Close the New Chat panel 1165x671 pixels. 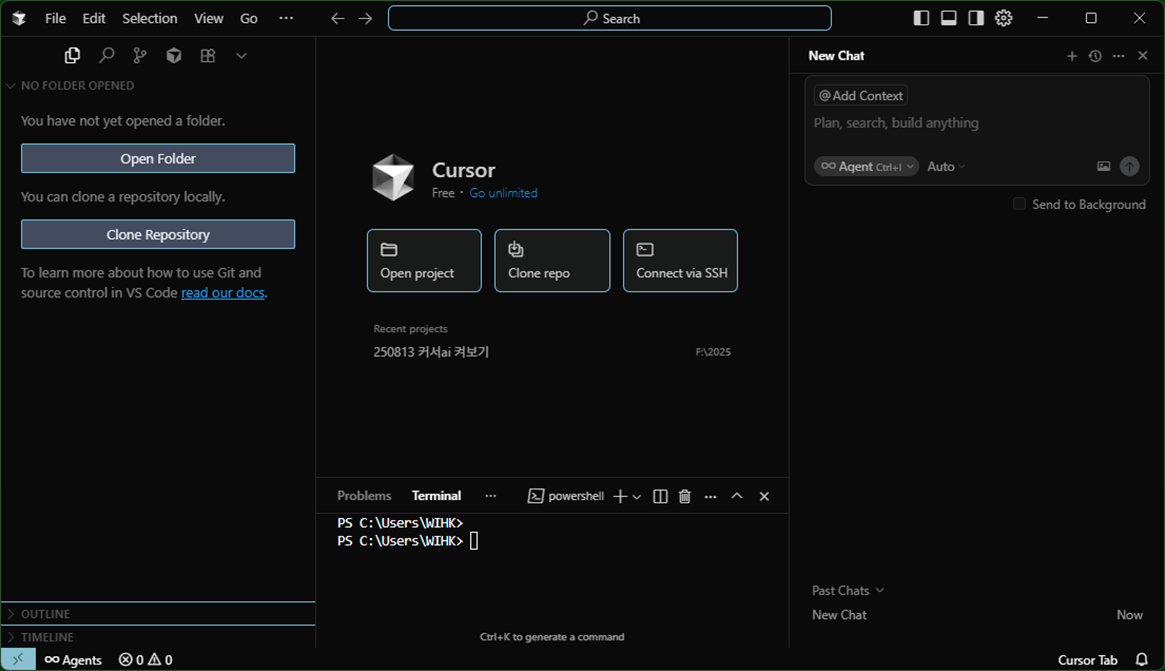pyautogui.click(x=1143, y=56)
